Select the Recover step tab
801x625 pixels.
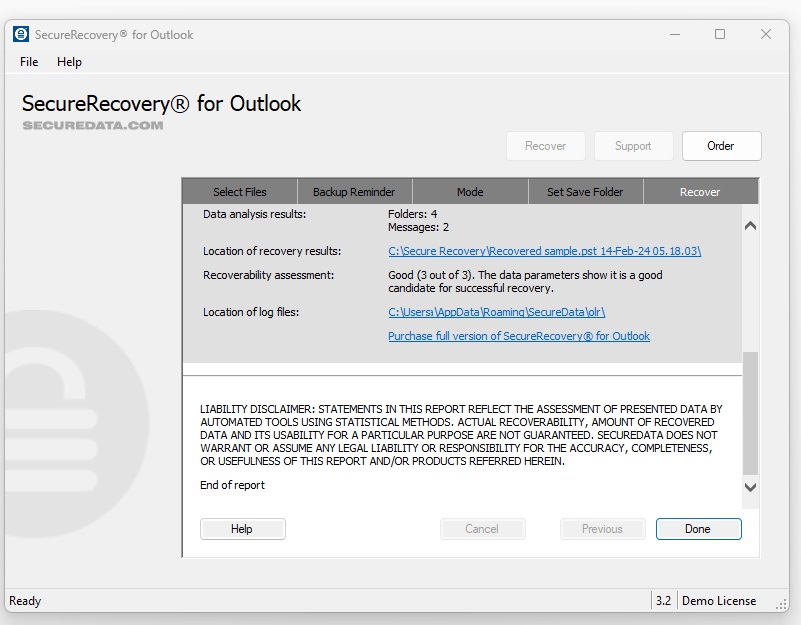click(700, 192)
